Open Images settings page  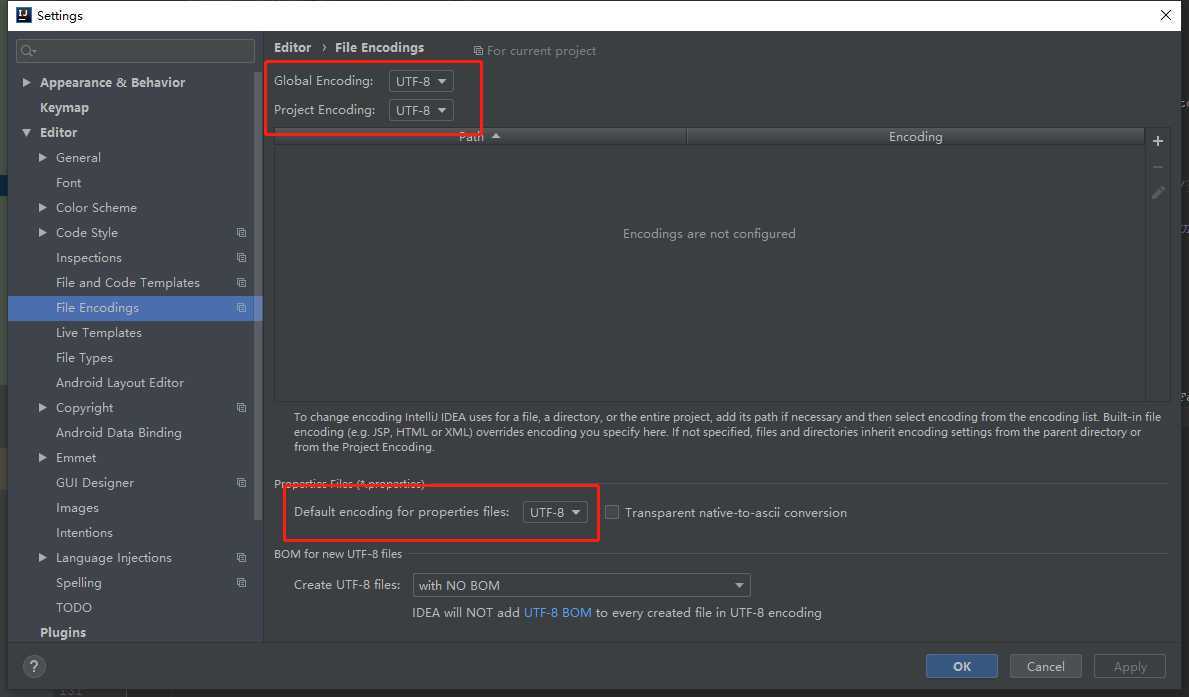77,508
